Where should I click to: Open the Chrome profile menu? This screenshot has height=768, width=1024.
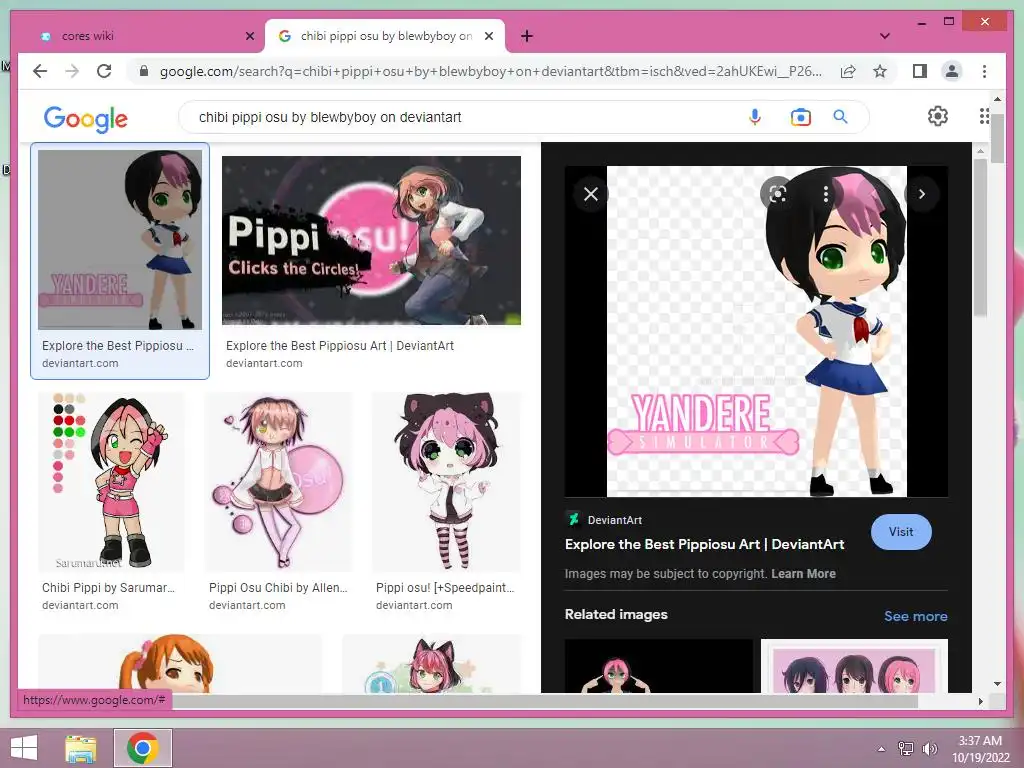[952, 71]
